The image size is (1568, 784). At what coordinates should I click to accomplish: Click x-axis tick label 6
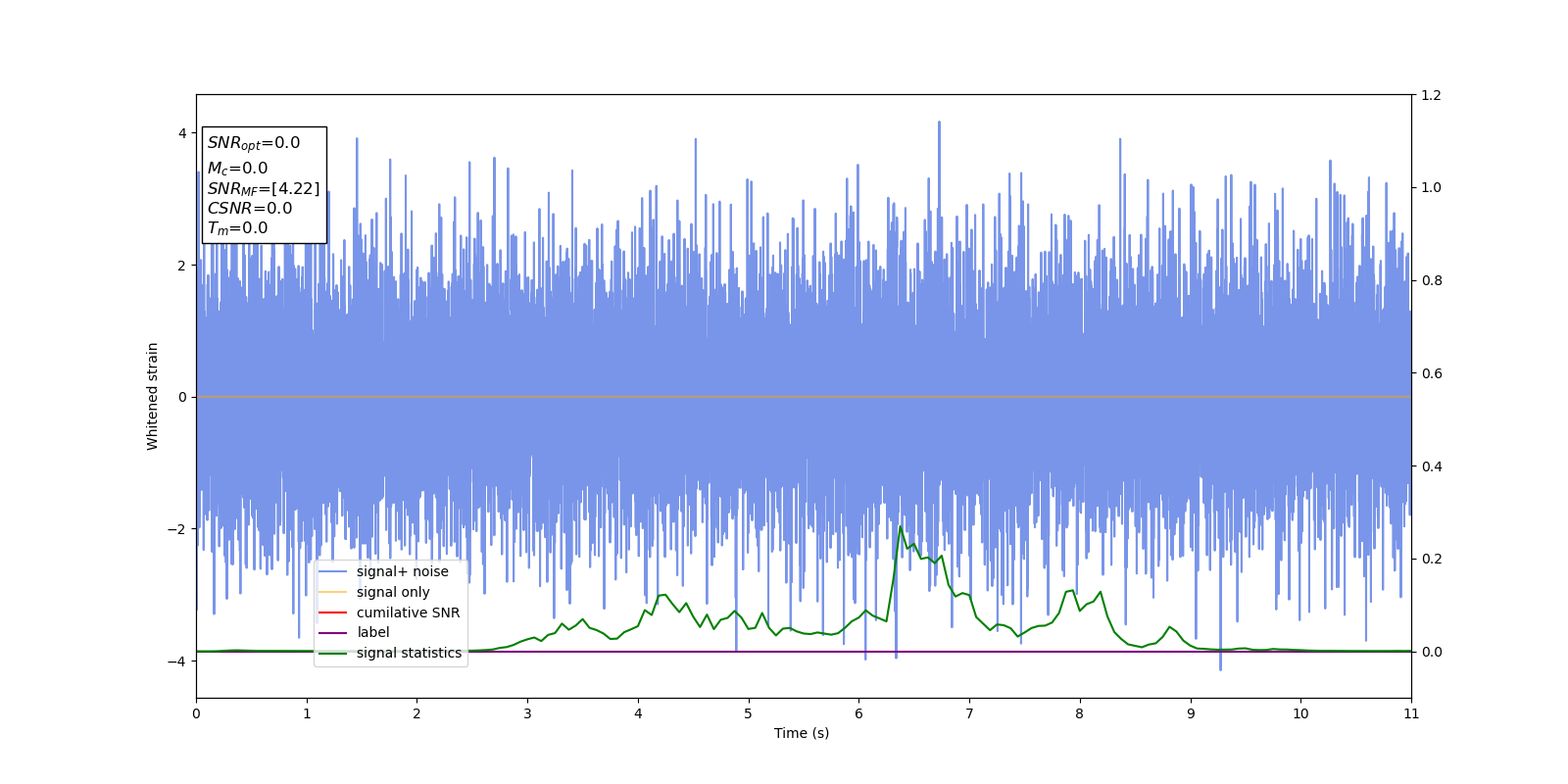(x=858, y=713)
